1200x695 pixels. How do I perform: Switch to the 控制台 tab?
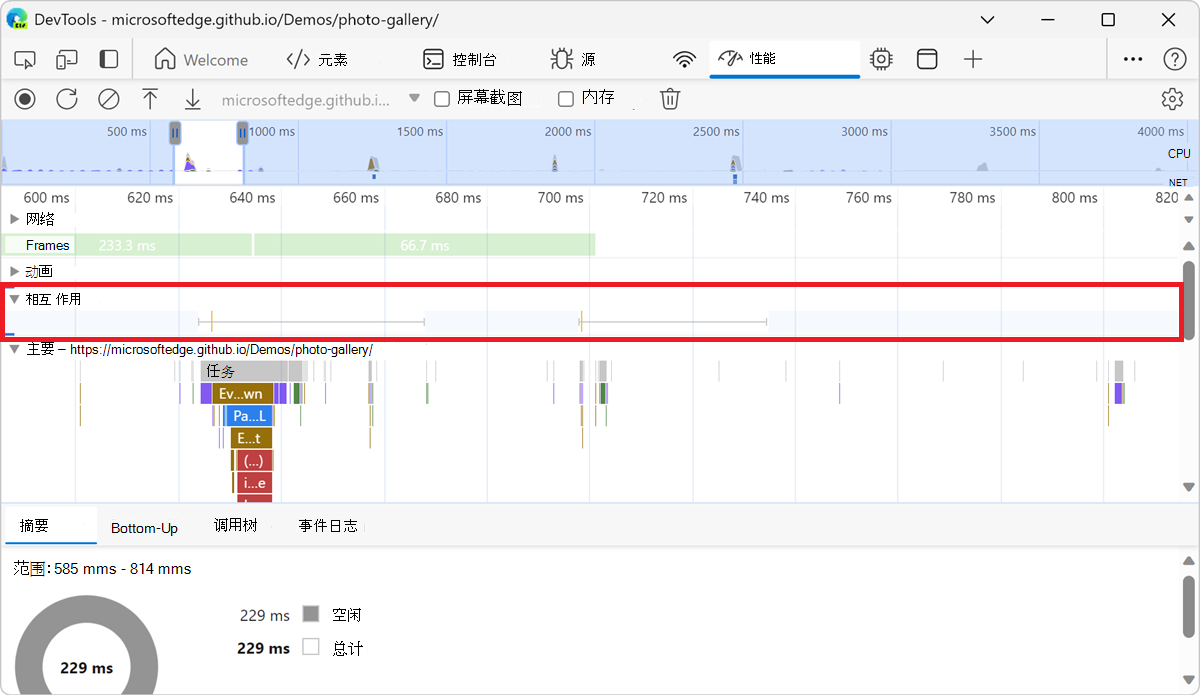pyautogui.click(x=460, y=60)
